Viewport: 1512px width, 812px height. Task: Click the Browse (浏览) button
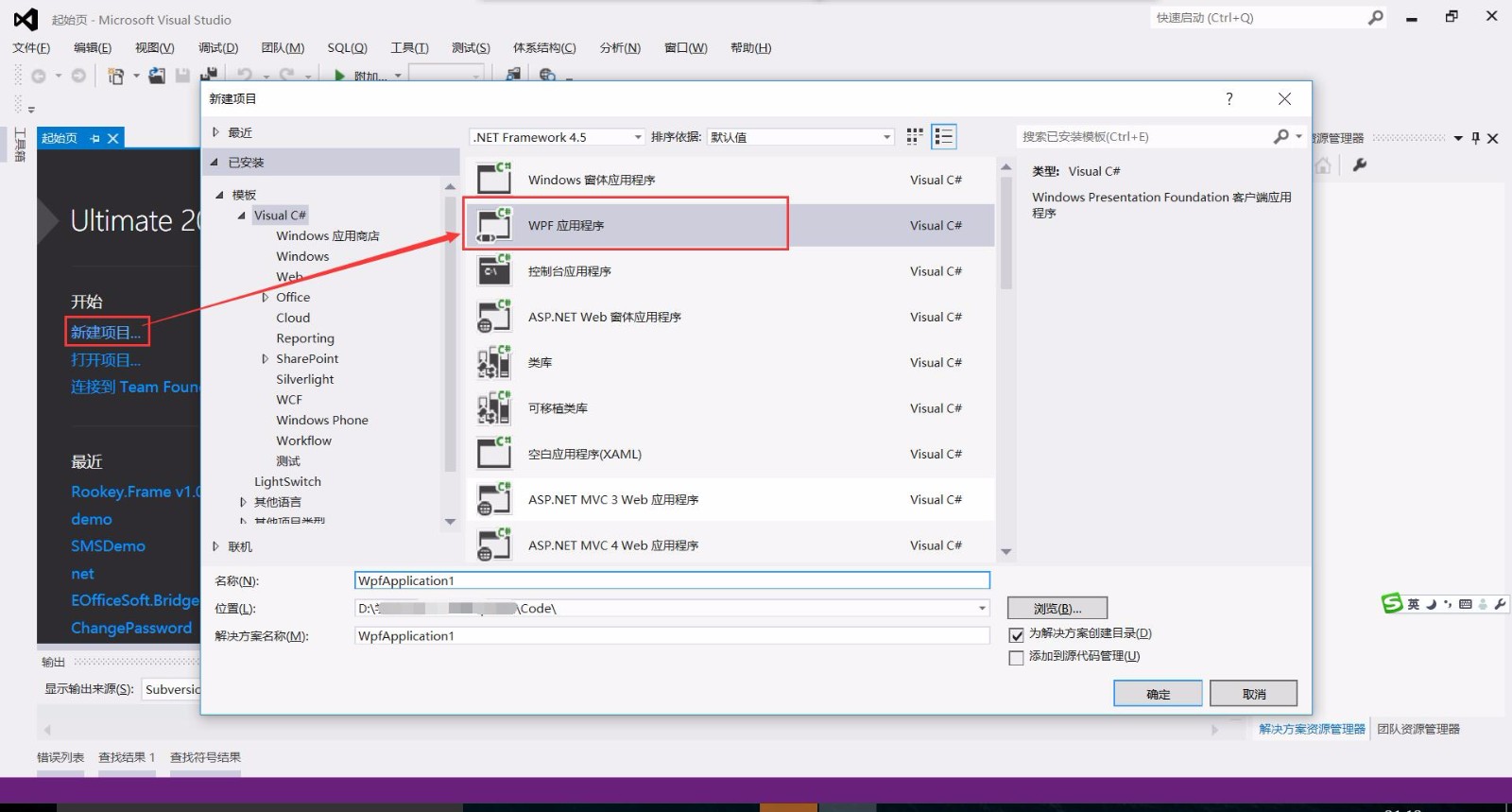pyautogui.click(x=1057, y=609)
